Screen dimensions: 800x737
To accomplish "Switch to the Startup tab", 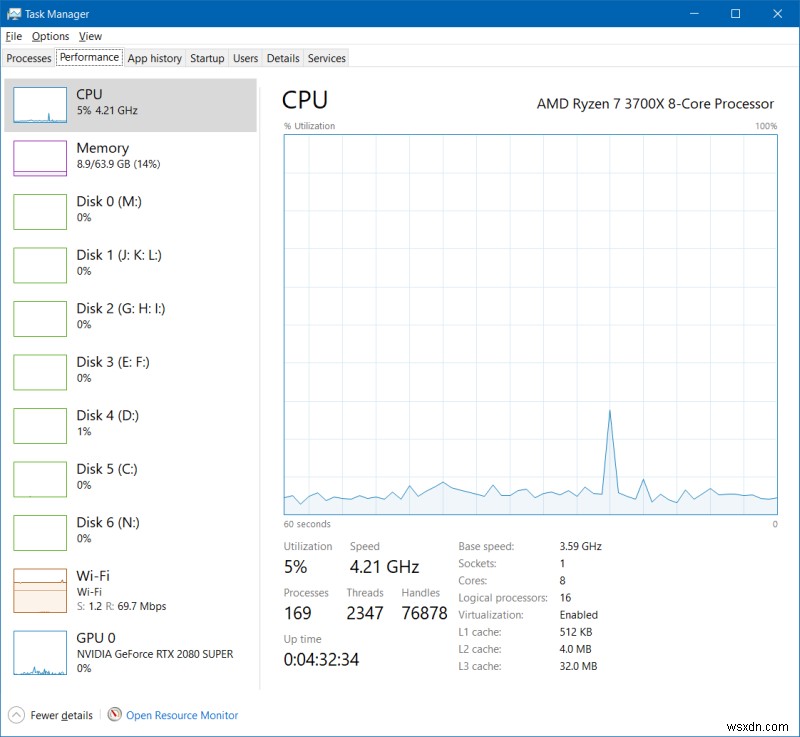I will [x=207, y=58].
